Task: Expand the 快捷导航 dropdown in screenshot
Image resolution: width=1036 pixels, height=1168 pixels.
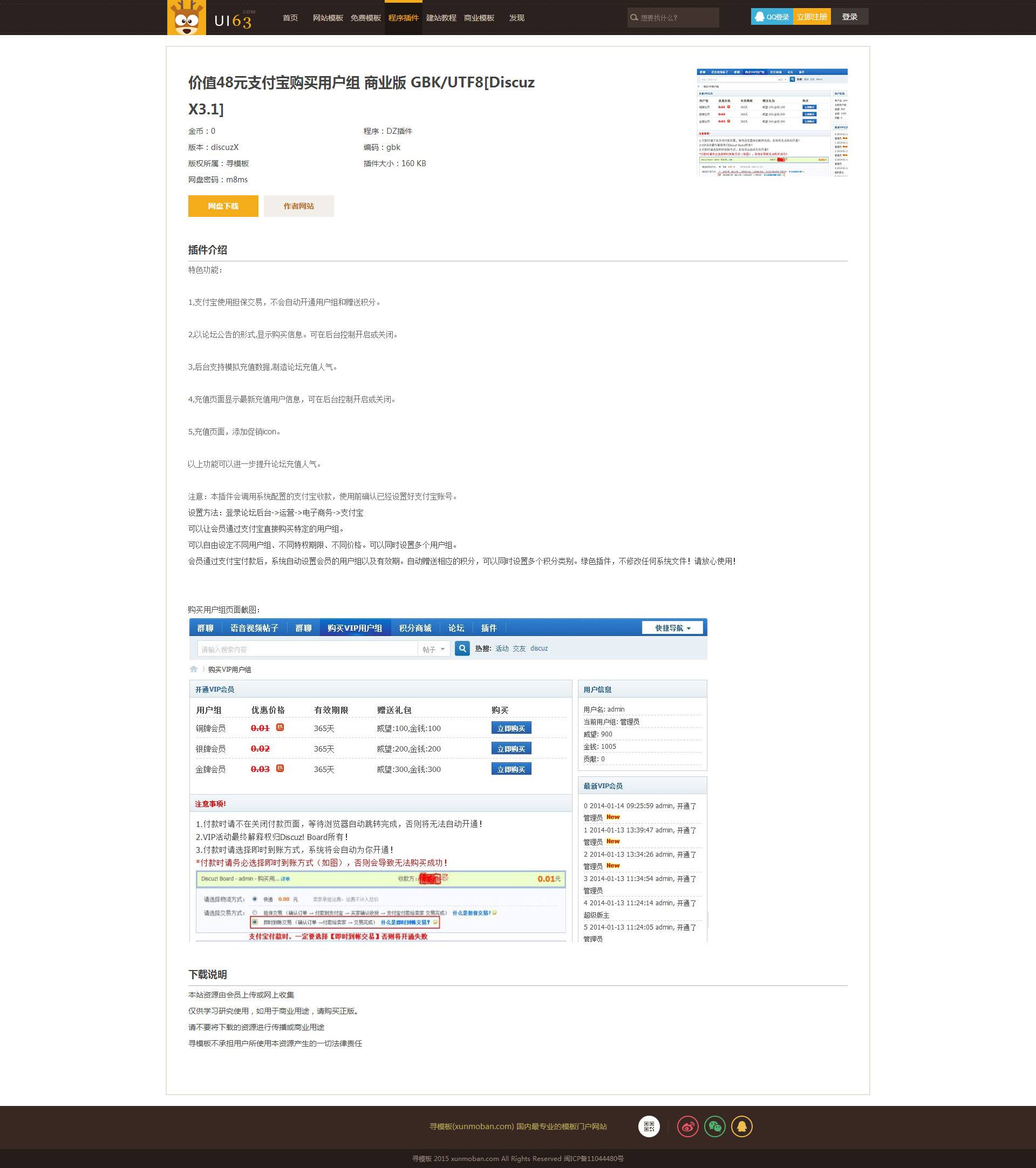Action: [x=672, y=628]
